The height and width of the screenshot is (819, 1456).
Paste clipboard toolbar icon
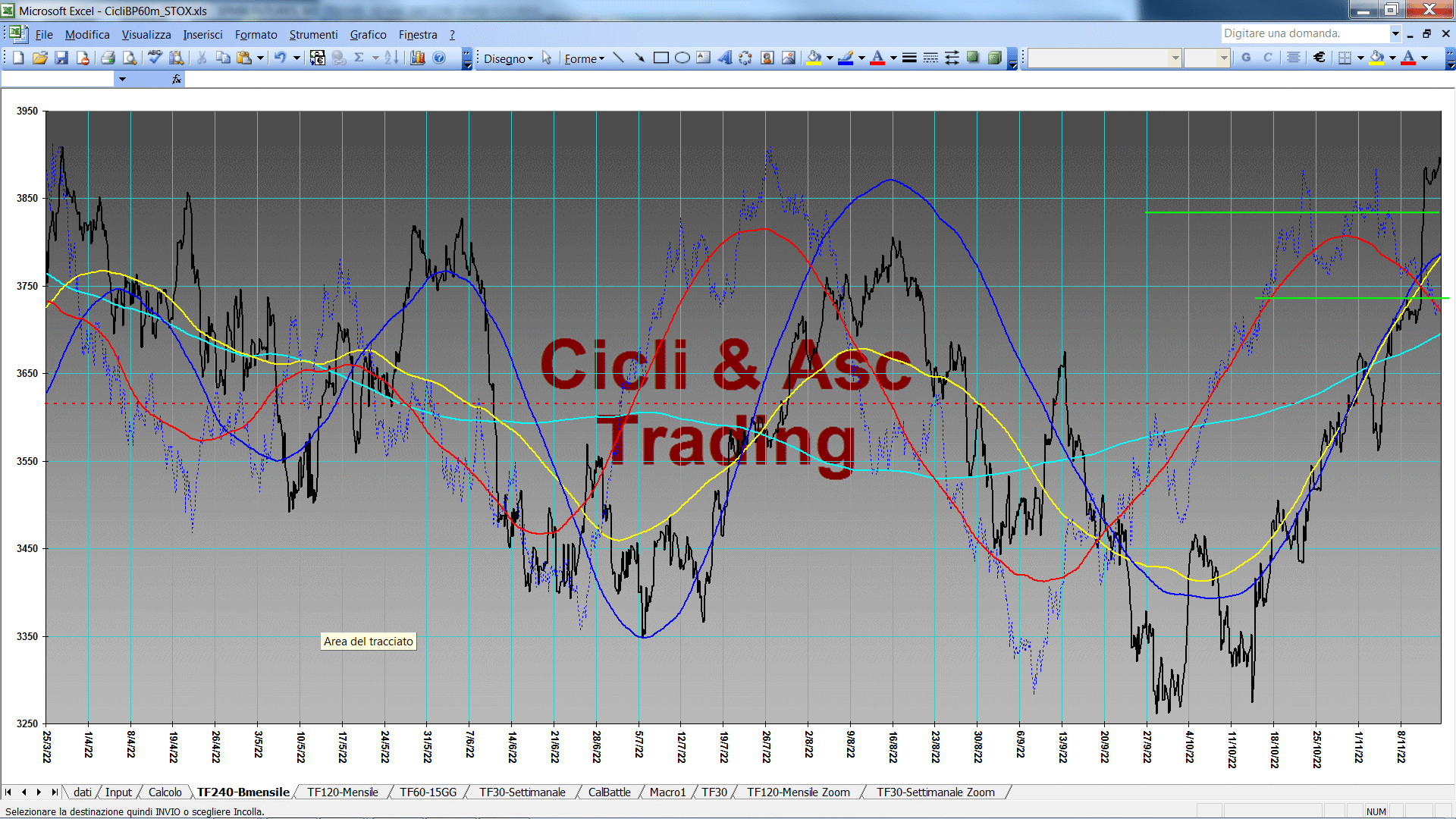pos(244,58)
